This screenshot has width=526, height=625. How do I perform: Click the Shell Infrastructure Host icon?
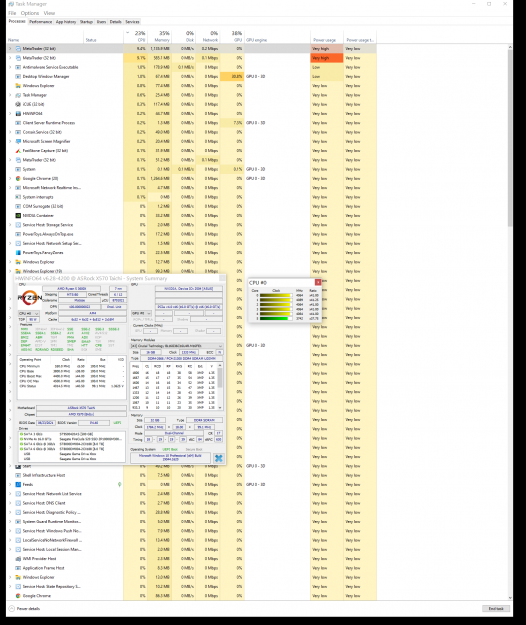(x=18, y=475)
